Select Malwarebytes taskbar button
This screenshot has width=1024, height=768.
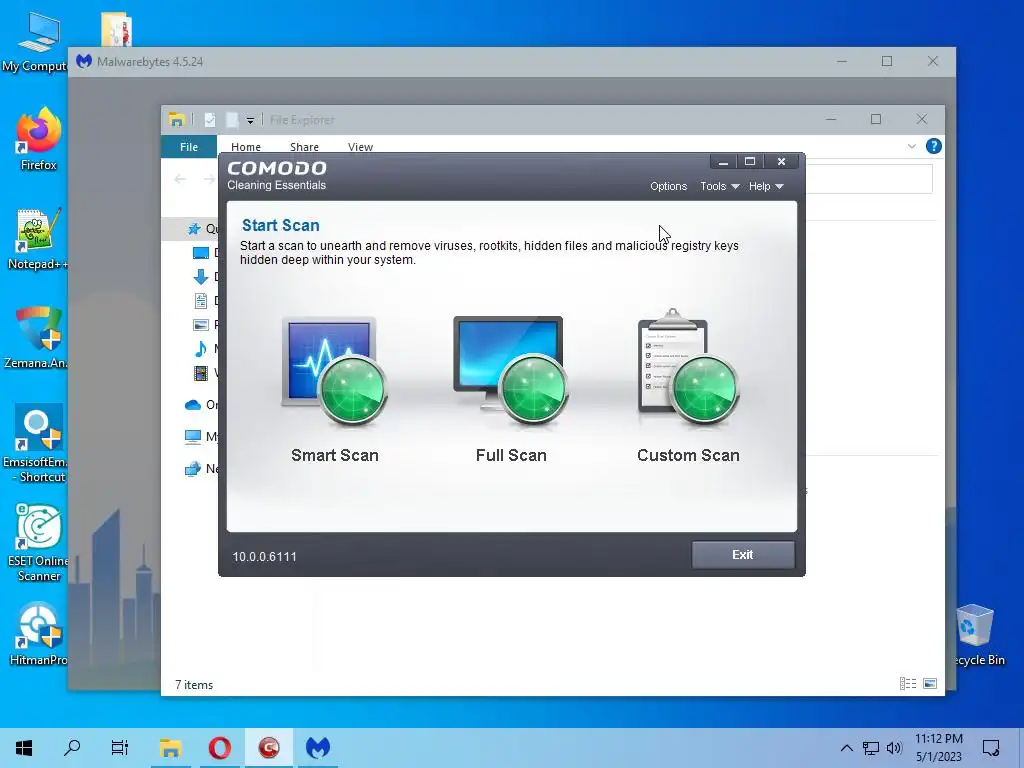tap(318, 748)
